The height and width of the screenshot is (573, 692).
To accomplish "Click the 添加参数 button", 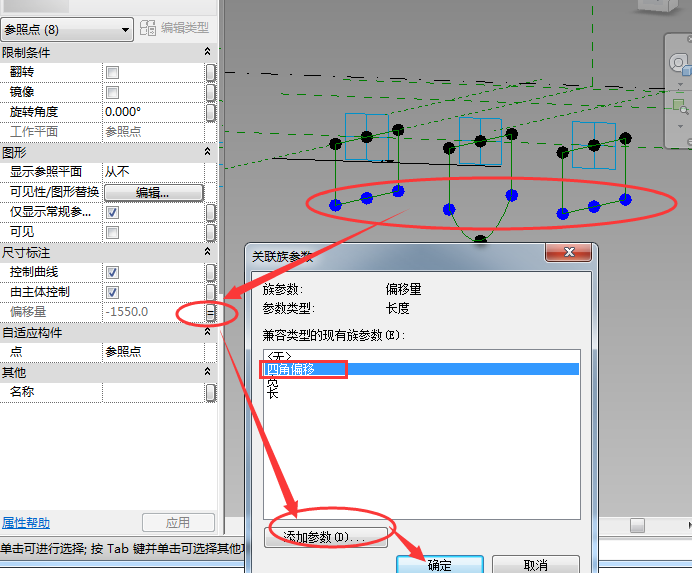I will [x=325, y=537].
